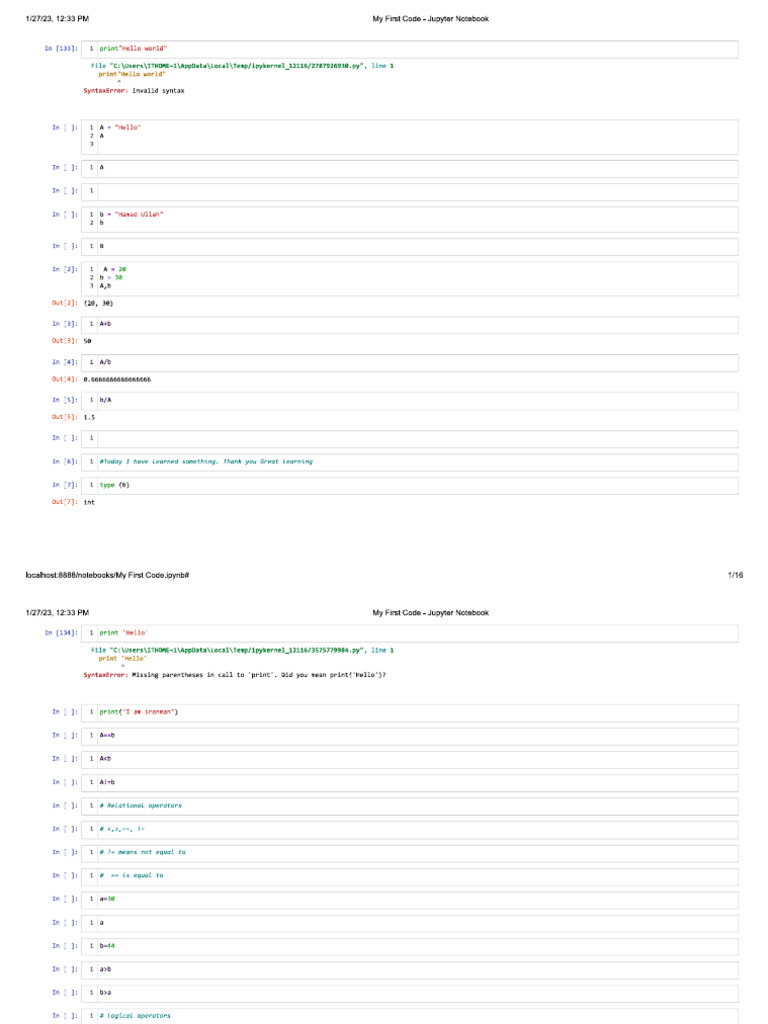The image size is (768, 1024).
Task: Select the In [133] prompt label
Action: click(61, 48)
